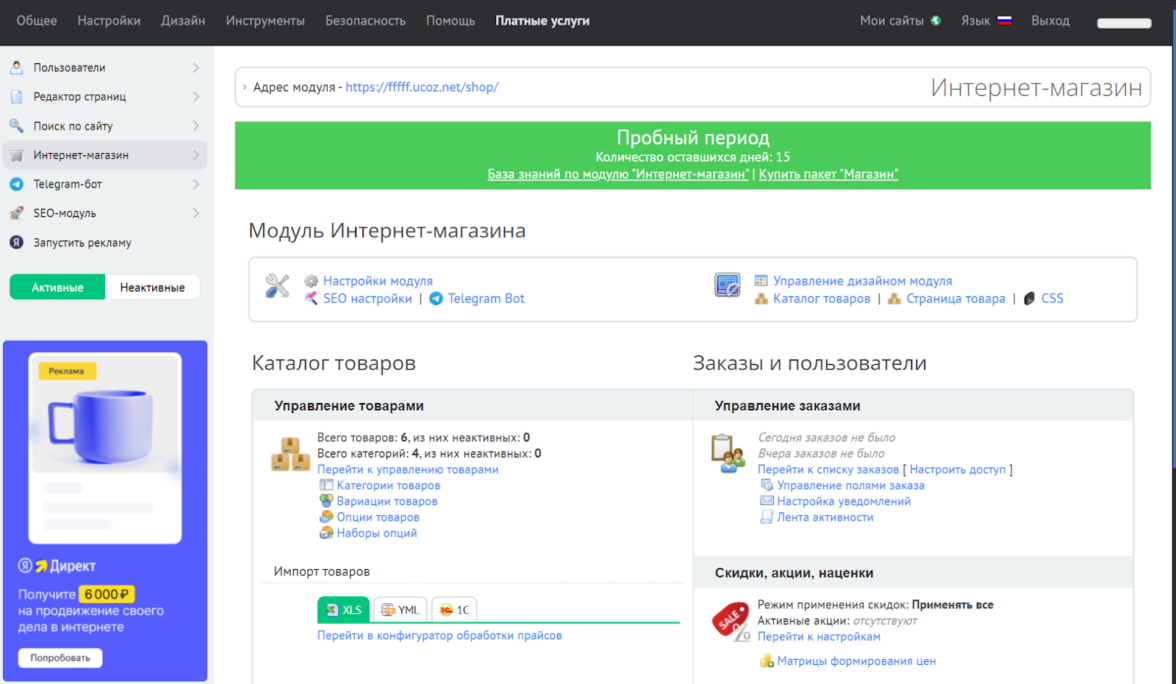Click the order management clipboard icon

coord(728,453)
